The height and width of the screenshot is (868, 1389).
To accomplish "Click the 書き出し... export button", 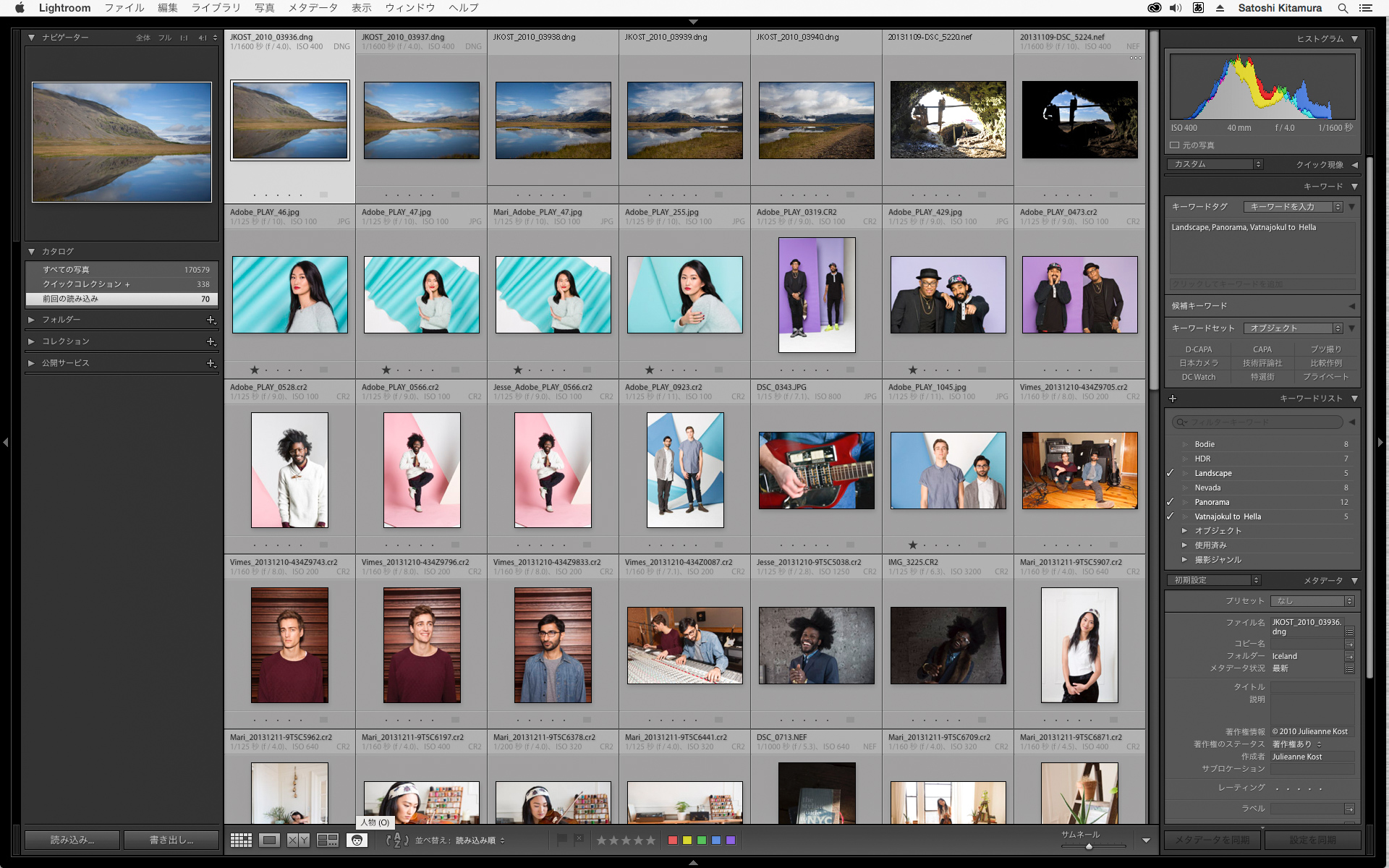I will (171, 840).
